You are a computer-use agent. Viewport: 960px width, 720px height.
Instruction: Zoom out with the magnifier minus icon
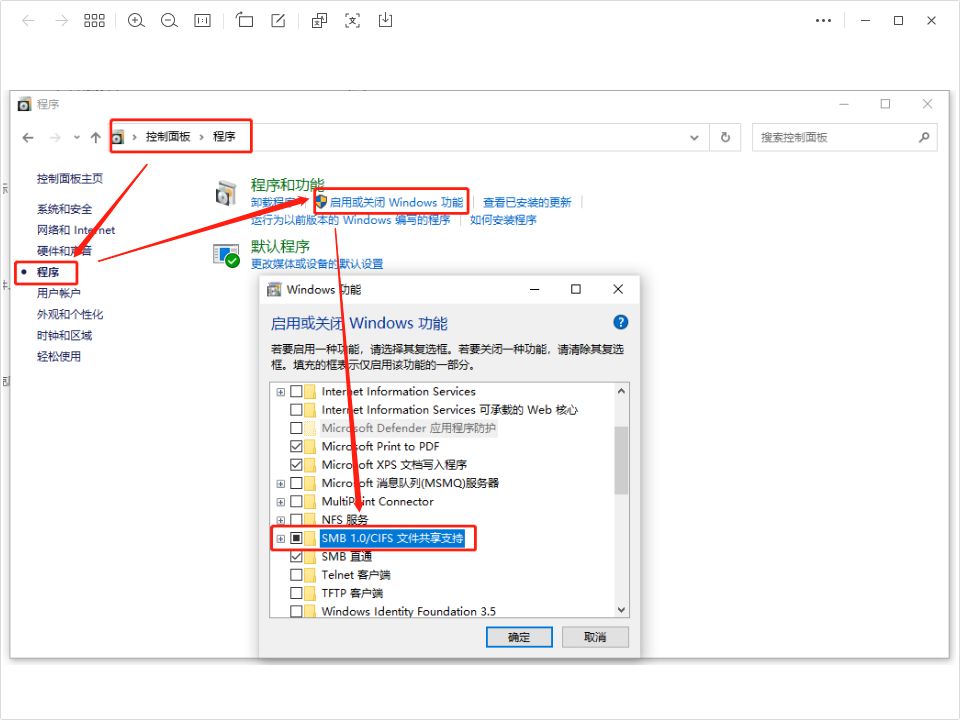(169, 21)
